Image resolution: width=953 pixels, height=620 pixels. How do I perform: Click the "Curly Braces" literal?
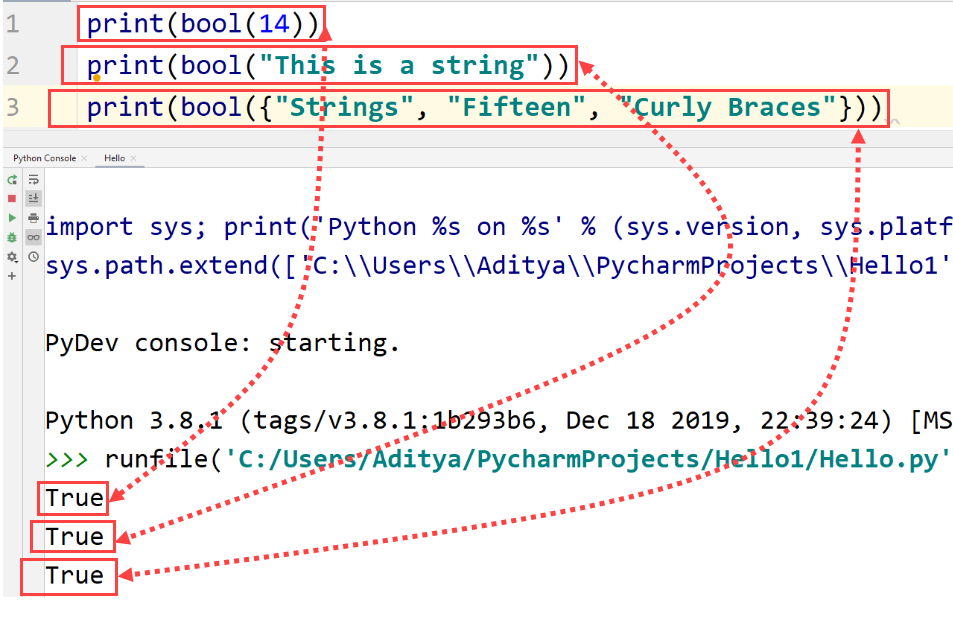tap(728, 107)
